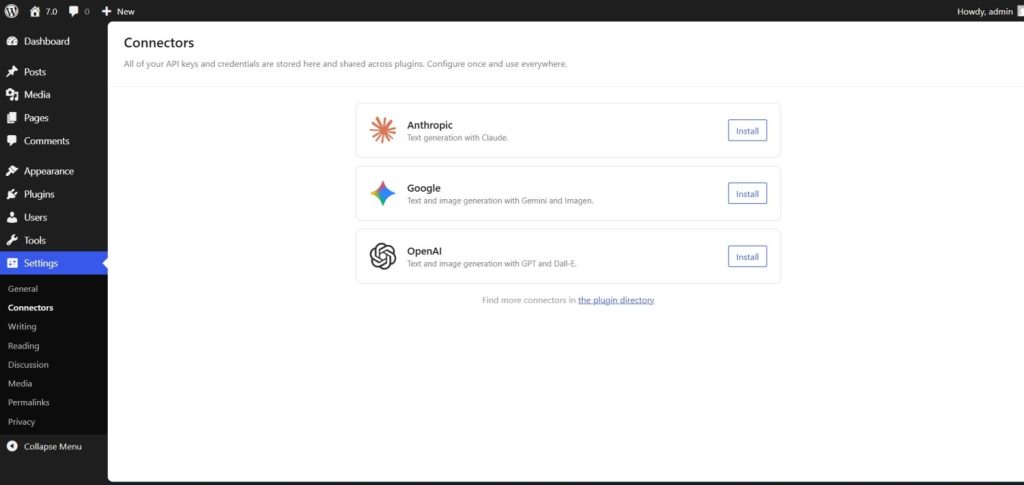Select the Connectors submenu item
1024x485 pixels.
coord(31,307)
